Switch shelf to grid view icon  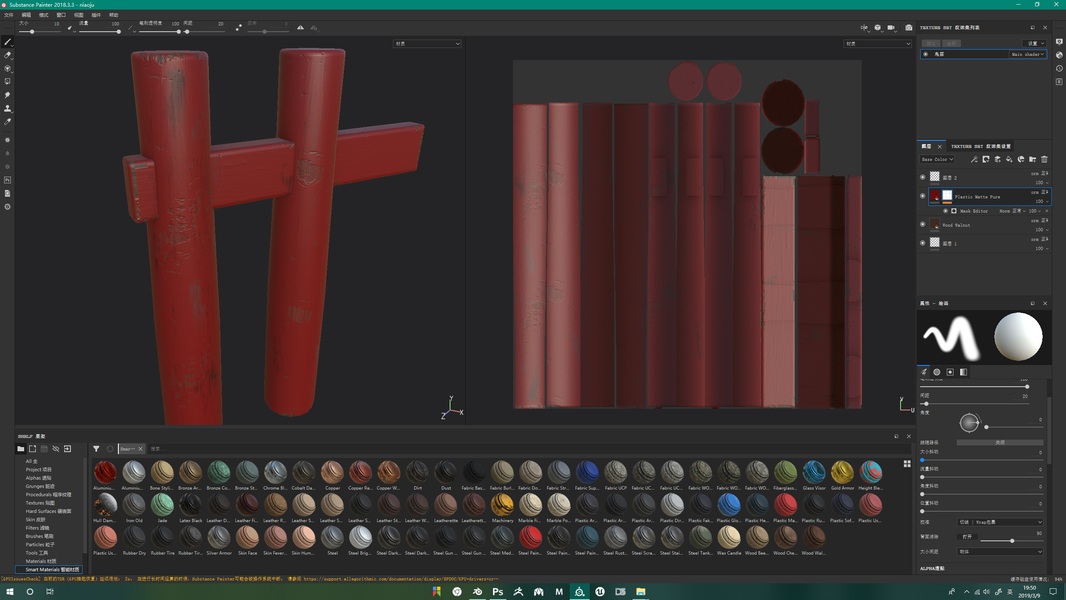pos(907,463)
